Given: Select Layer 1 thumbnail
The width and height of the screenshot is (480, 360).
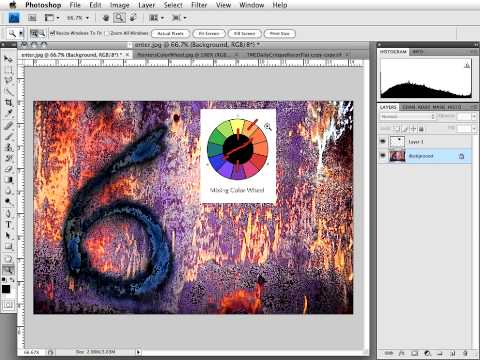Looking at the screenshot, I should 397,141.
